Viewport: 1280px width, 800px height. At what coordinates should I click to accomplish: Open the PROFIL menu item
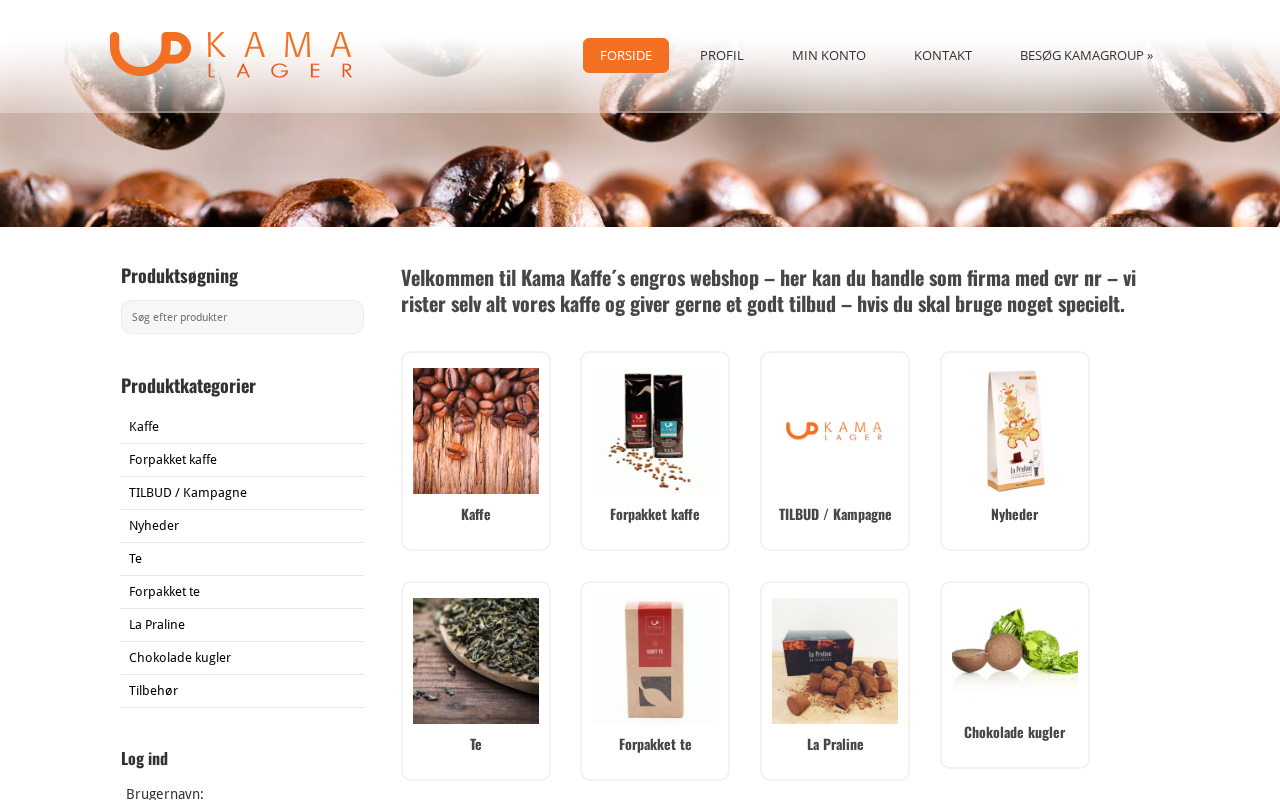[722, 55]
